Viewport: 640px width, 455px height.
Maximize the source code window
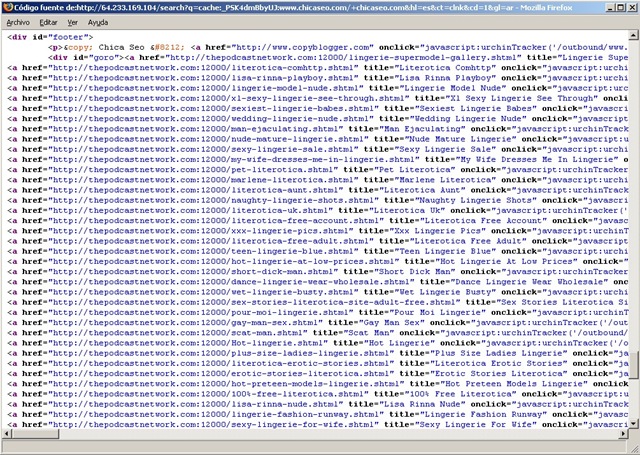click(x=620, y=7)
